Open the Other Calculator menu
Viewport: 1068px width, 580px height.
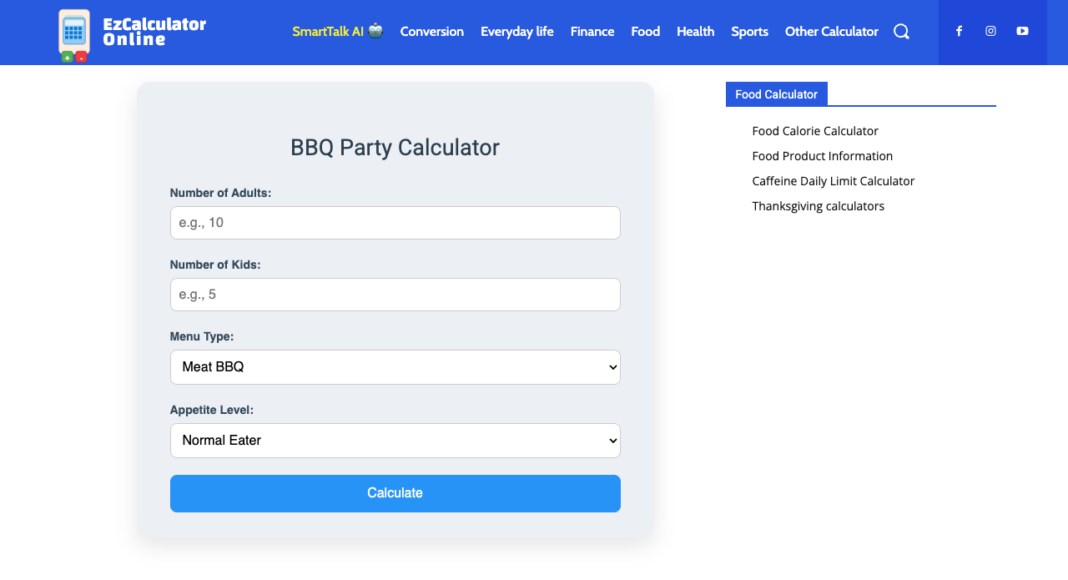pos(831,32)
